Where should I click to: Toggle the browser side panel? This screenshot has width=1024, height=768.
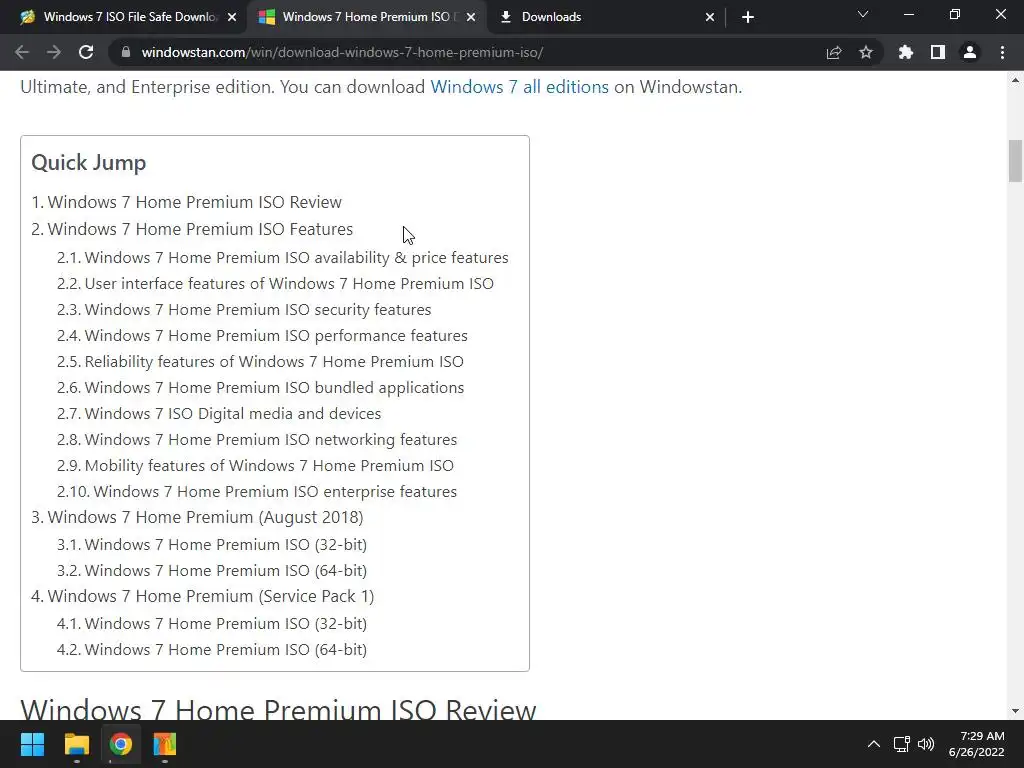click(x=938, y=52)
